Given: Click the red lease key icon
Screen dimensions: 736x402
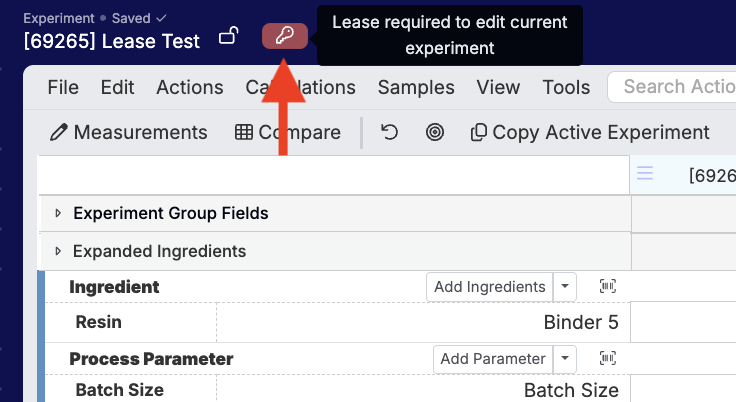Looking at the screenshot, I should point(285,36).
